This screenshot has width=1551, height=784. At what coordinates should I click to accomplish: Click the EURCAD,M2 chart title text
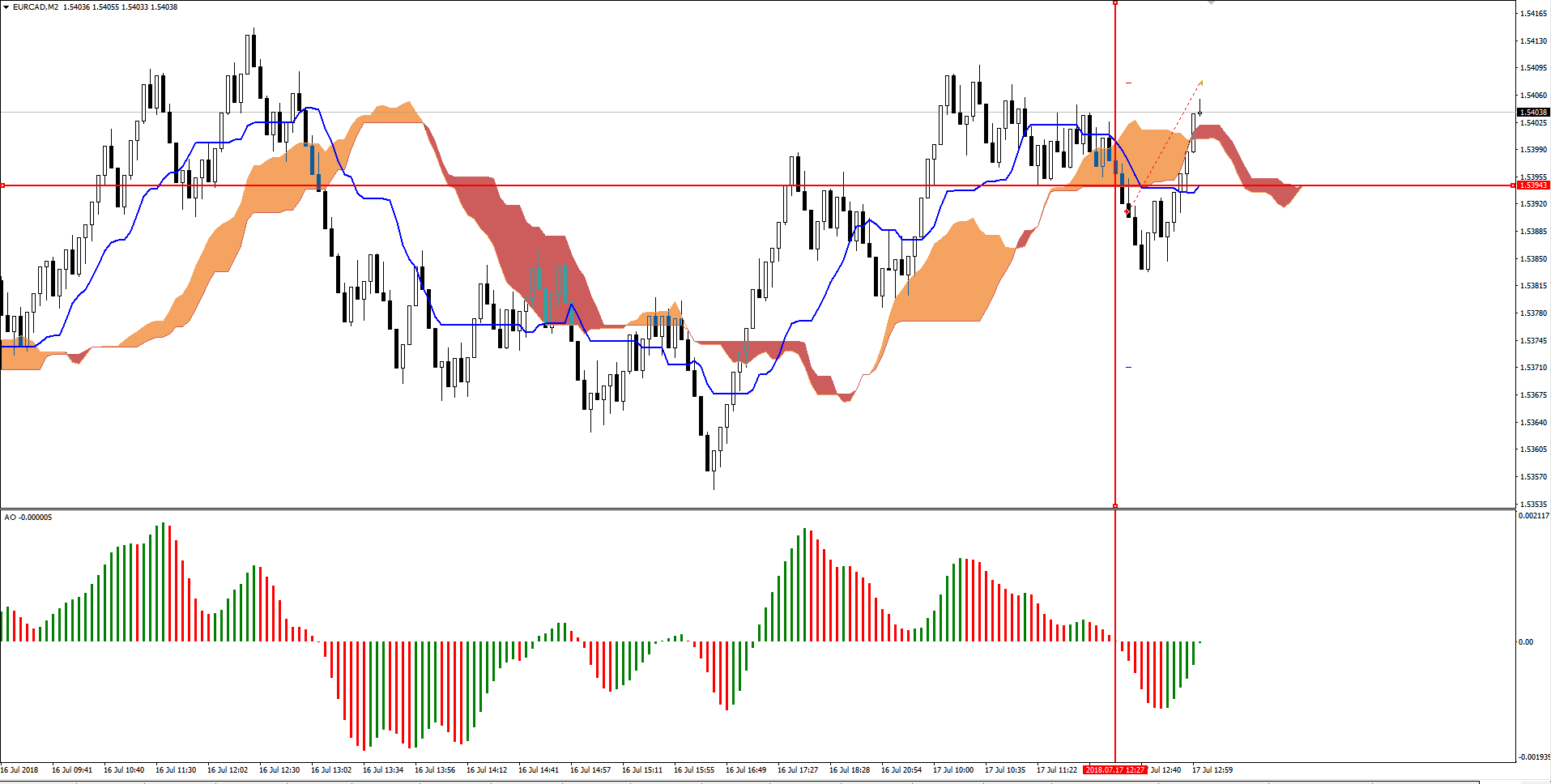(36, 6)
